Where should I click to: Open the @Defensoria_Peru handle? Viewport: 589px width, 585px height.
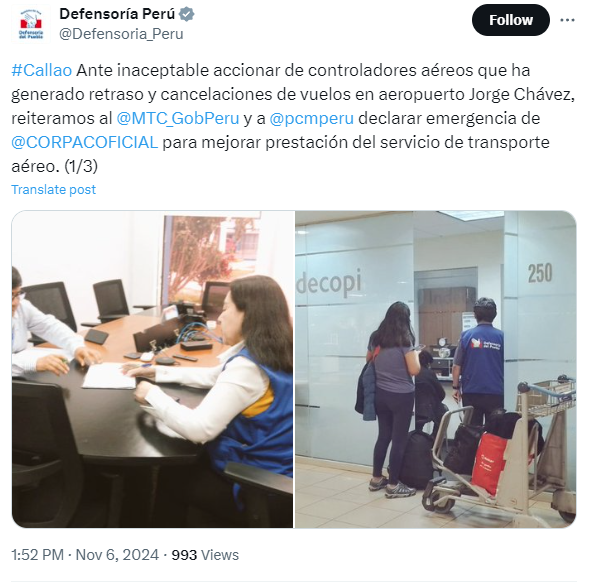[121, 34]
